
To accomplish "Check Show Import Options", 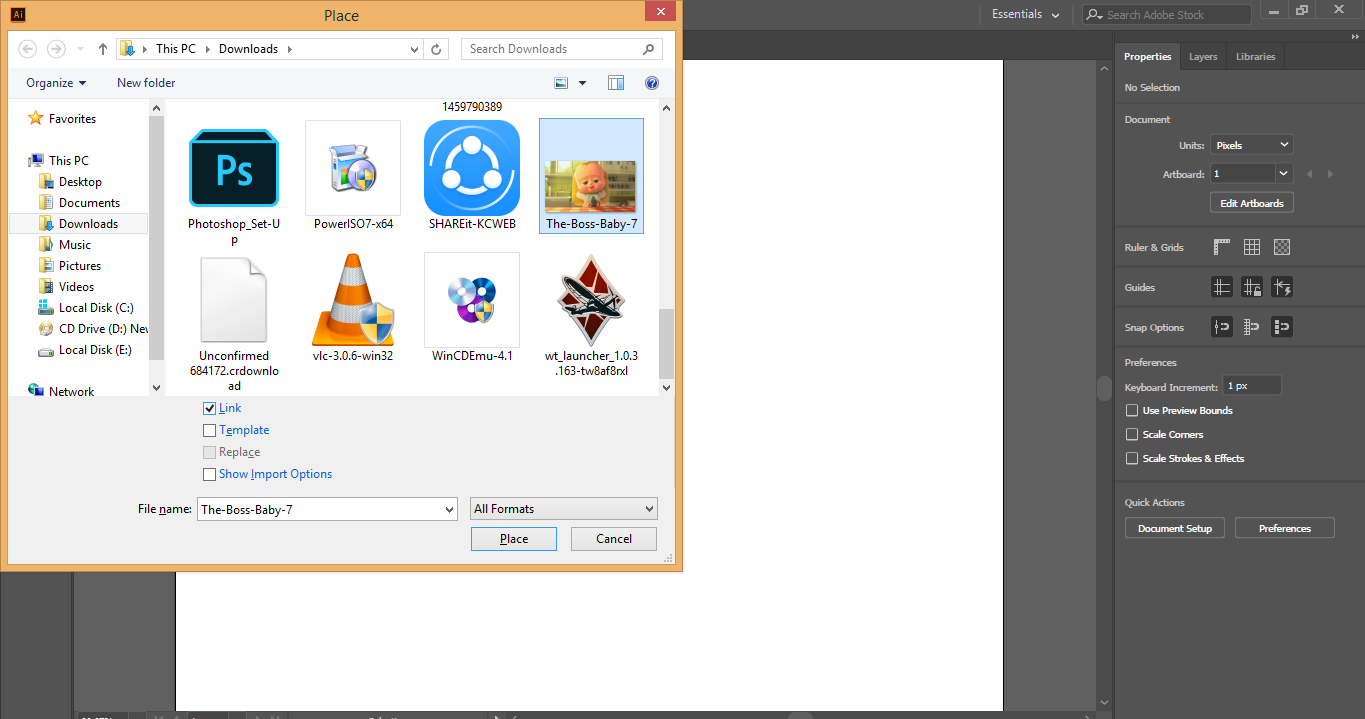I will point(210,474).
